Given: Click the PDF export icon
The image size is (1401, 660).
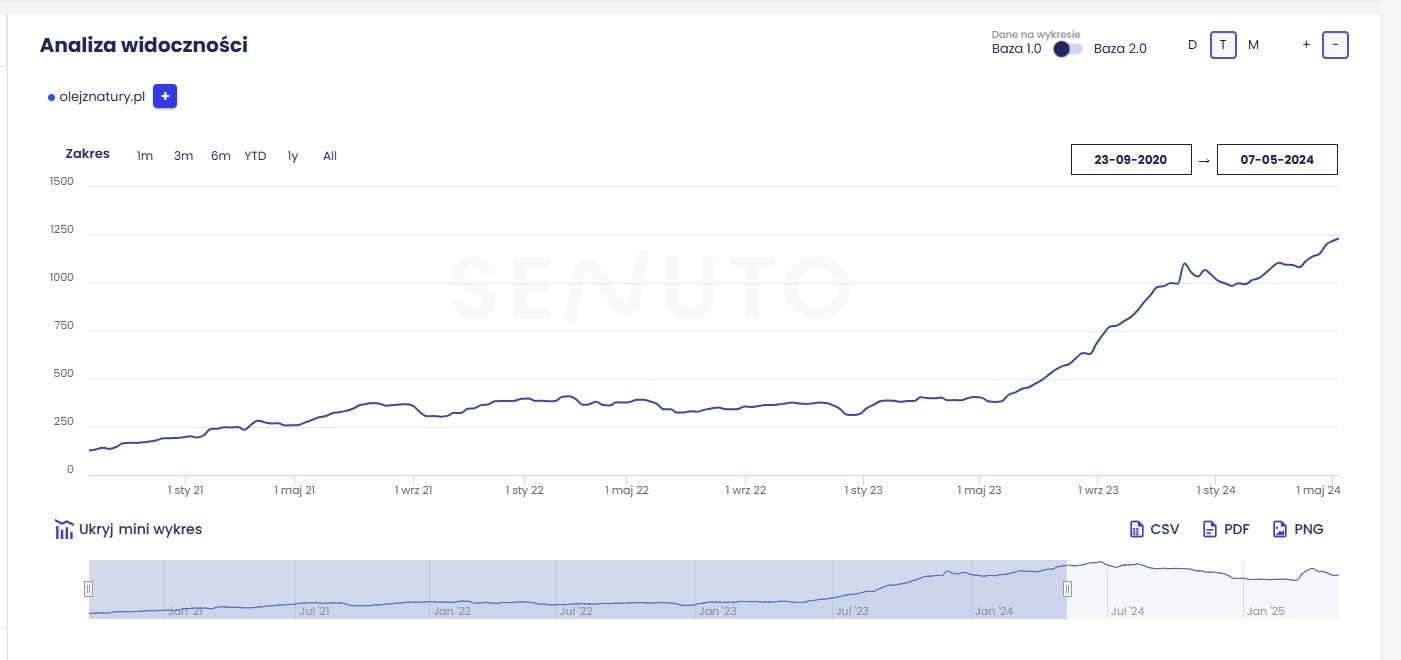Looking at the screenshot, I should click(x=1209, y=529).
